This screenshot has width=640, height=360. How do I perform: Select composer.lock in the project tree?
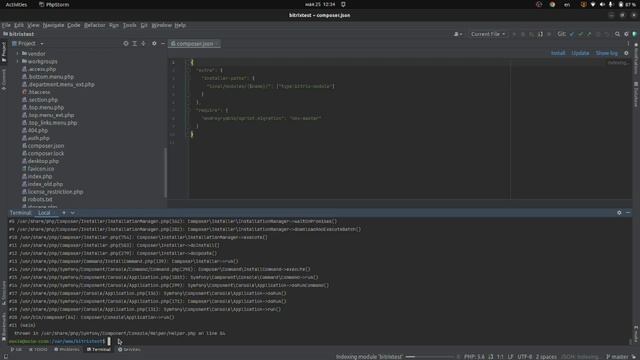(x=43, y=153)
